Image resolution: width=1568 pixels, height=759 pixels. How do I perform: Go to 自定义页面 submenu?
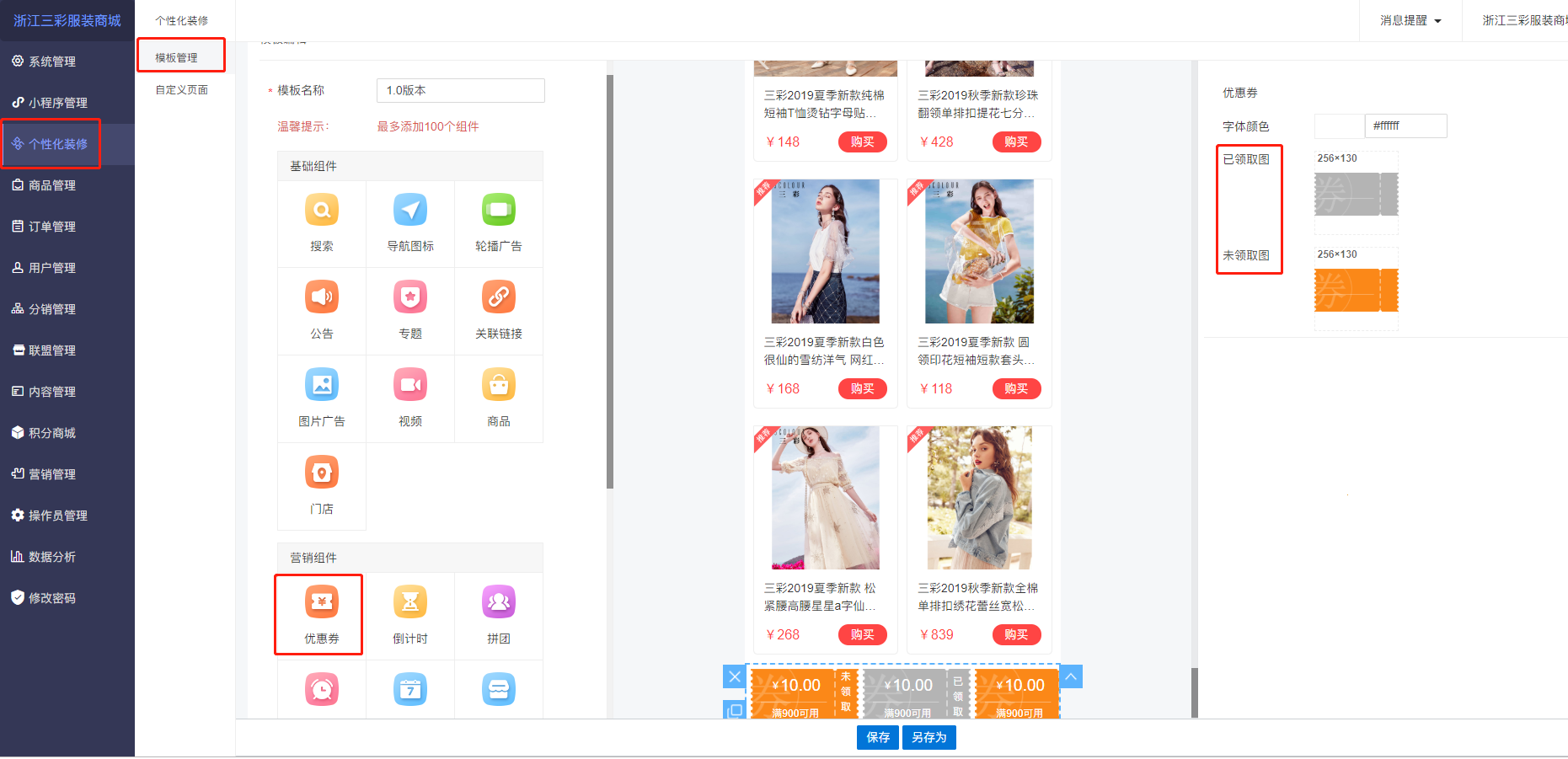181,89
